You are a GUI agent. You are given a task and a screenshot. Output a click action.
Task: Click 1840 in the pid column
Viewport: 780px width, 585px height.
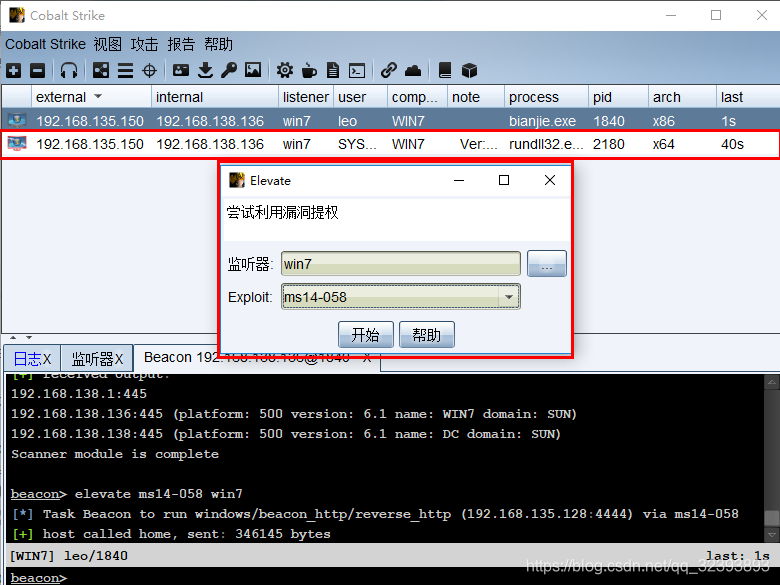pos(609,121)
